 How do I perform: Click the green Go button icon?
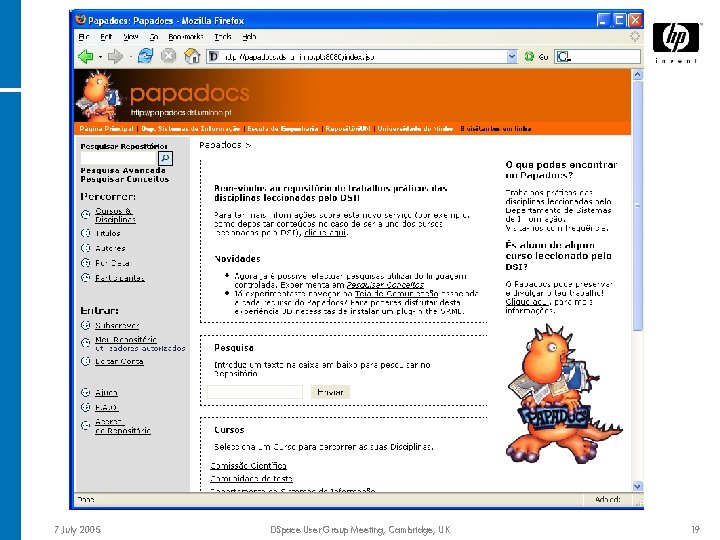[x=529, y=56]
